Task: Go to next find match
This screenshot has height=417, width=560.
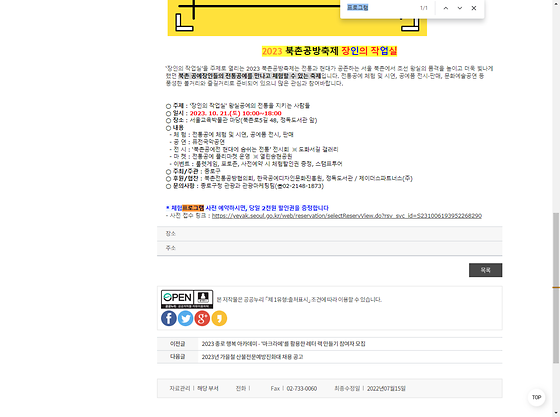Action: (x=460, y=8)
